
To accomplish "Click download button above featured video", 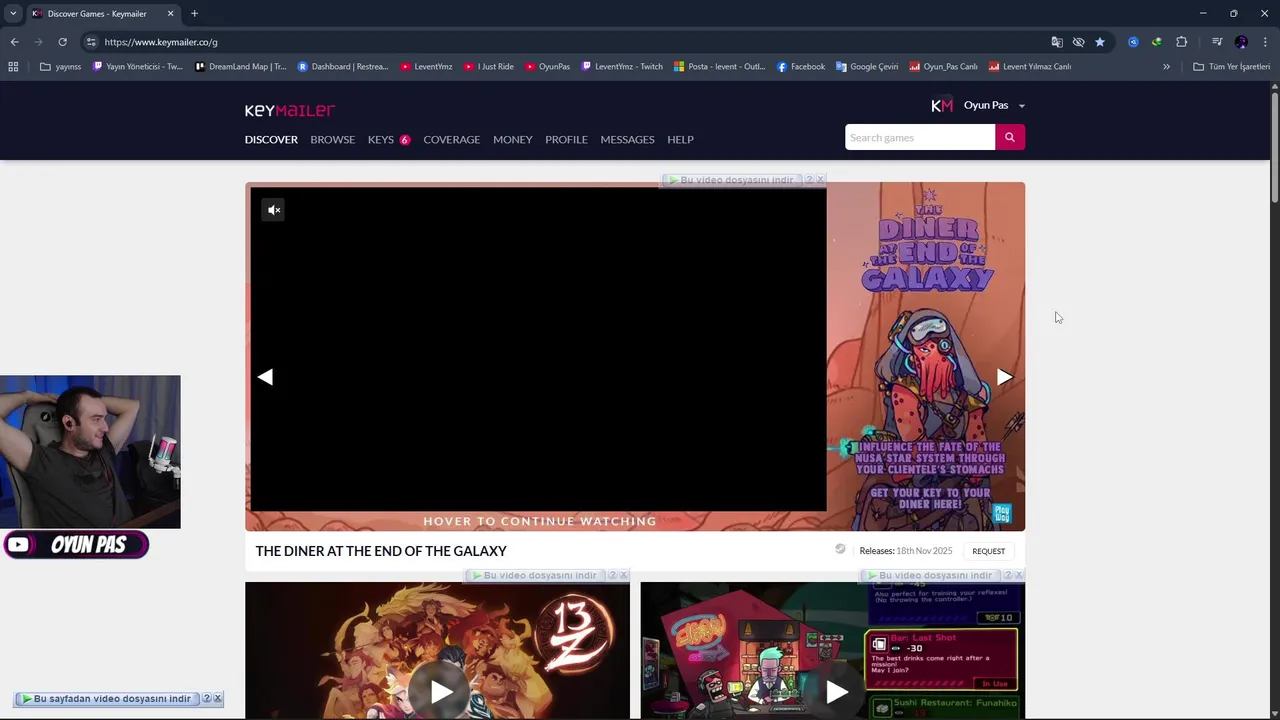I will tap(732, 180).
